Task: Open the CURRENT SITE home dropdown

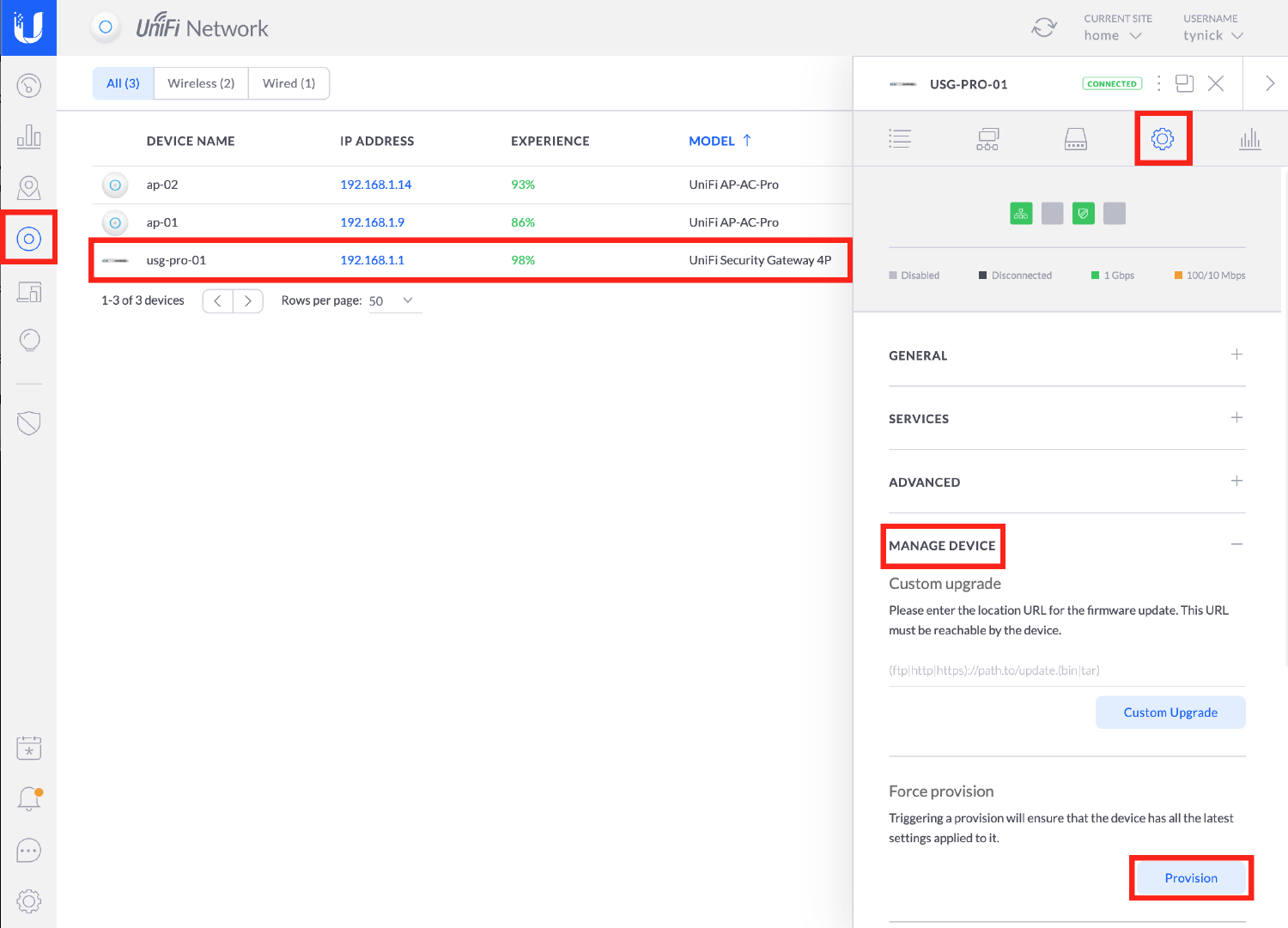Action: [1114, 35]
